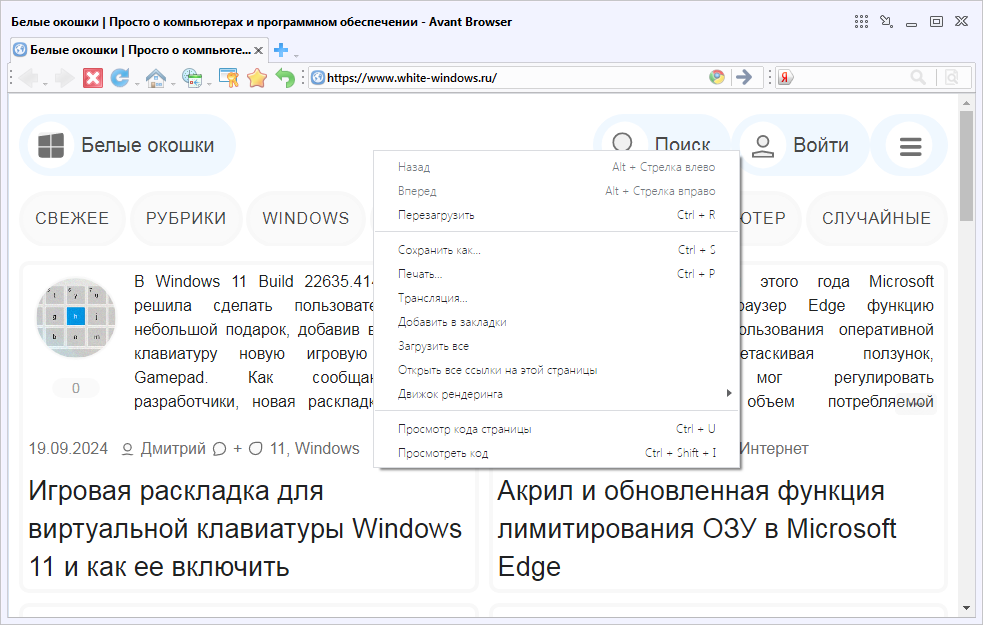Click the find-in-page icon at toolbar end
Image resolution: width=983 pixels, height=625 pixels.
coord(952,77)
